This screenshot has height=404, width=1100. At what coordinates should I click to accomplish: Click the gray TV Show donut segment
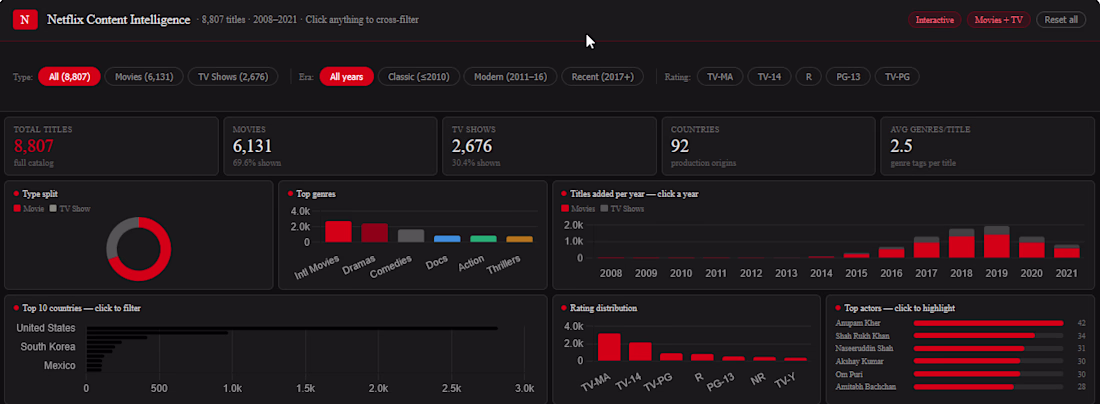click(114, 238)
